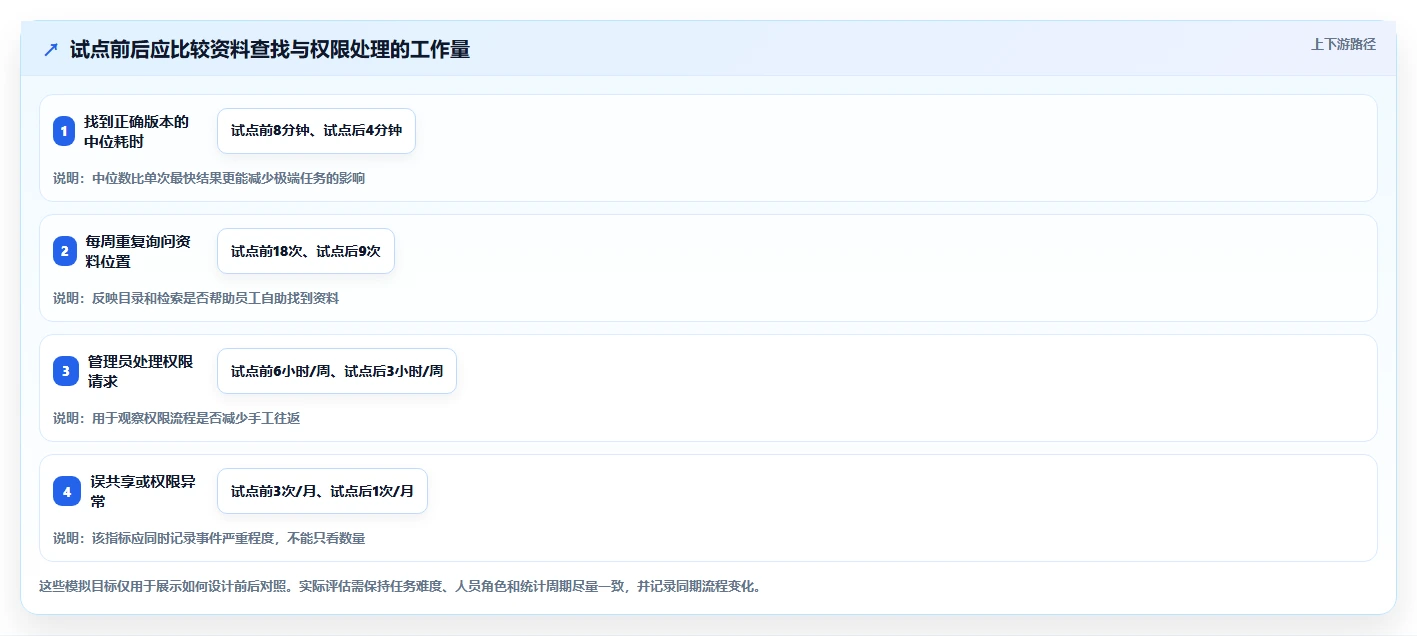The height and width of the screenshot is (636, 1417).
Task: Click the value box 试点前6小时/周、试点后3小时/周
Action: [x=337, y=371]
